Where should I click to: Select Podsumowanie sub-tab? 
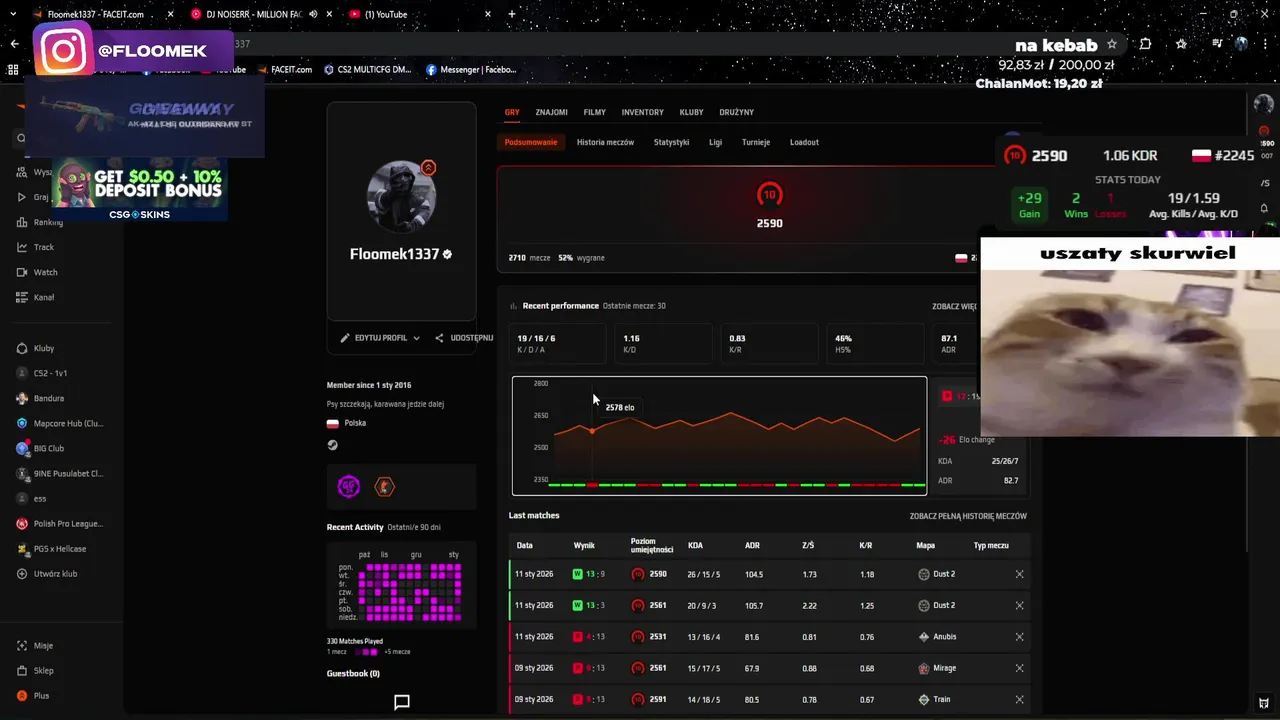(531, 142)
